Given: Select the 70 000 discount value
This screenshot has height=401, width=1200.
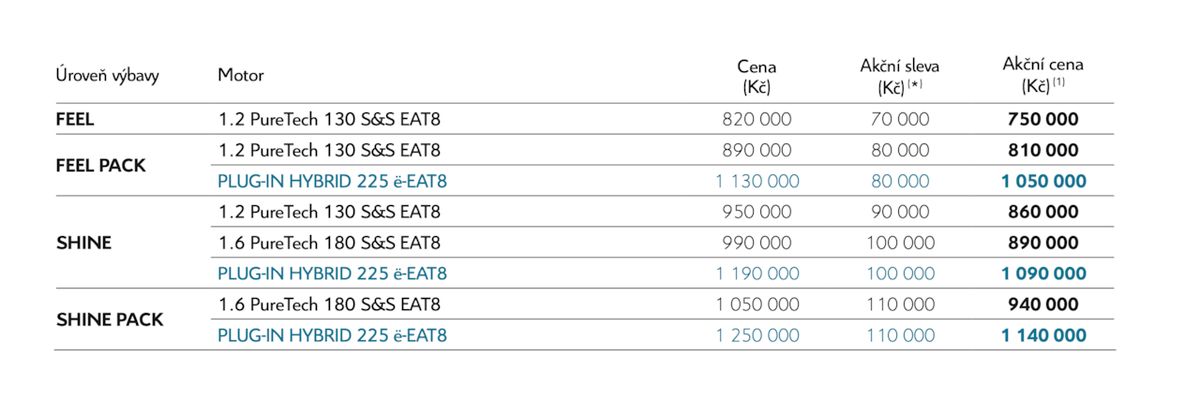Looking at the screenshot, I should (x=899, y=119).
